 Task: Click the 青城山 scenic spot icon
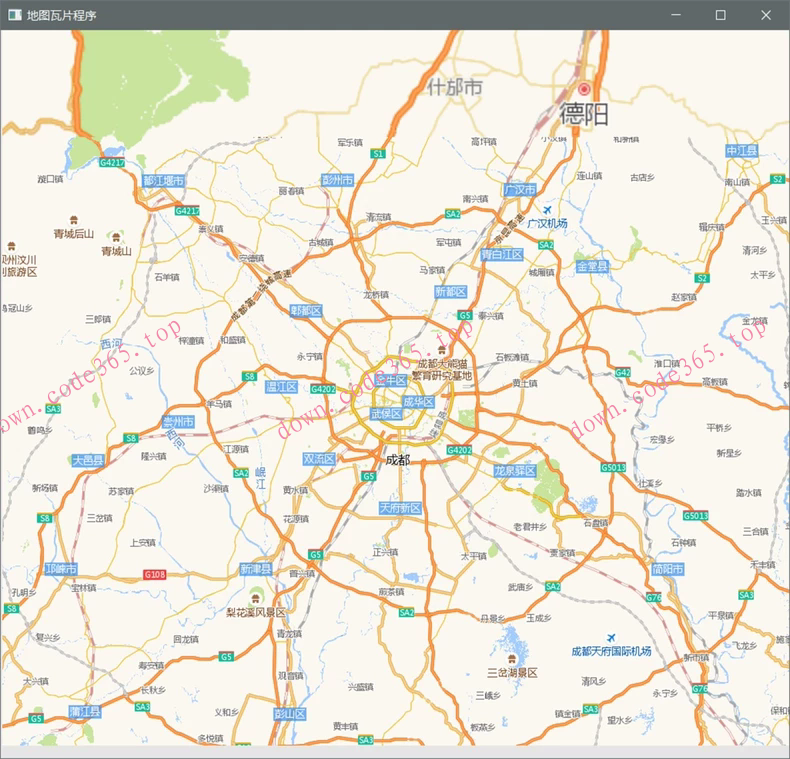(116, 237)
